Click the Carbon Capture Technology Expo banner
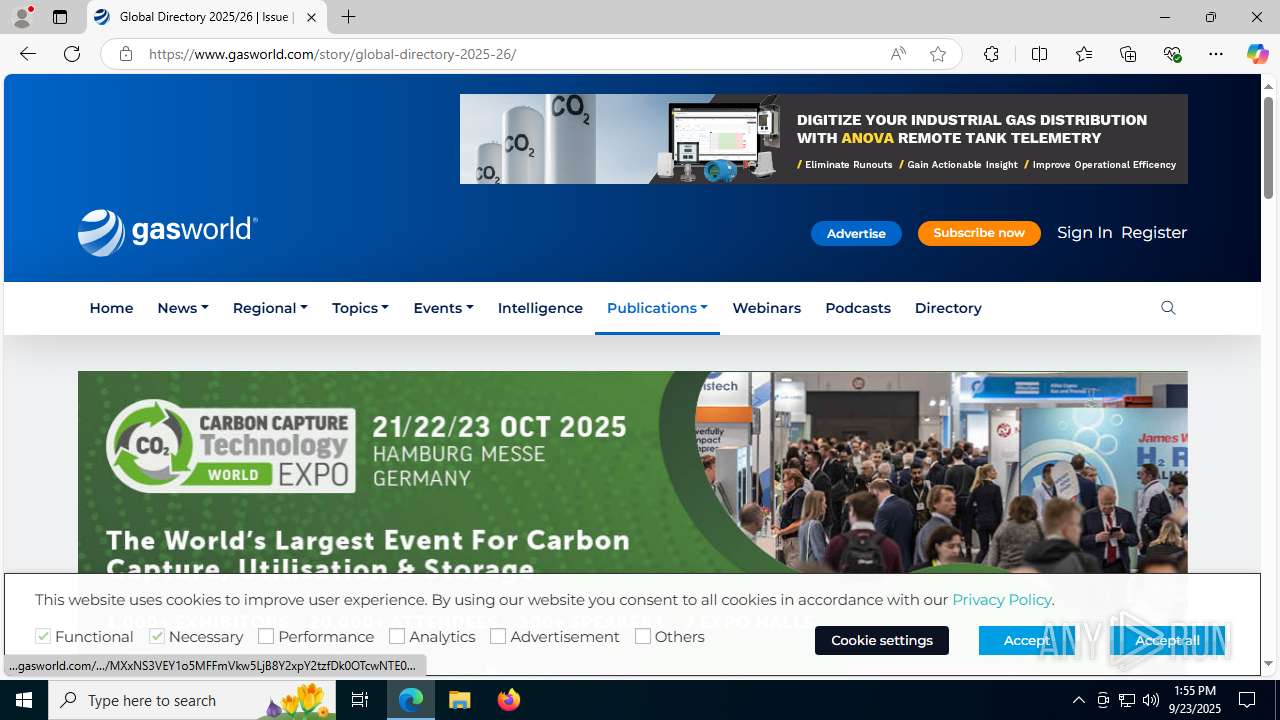 (633, 472)
